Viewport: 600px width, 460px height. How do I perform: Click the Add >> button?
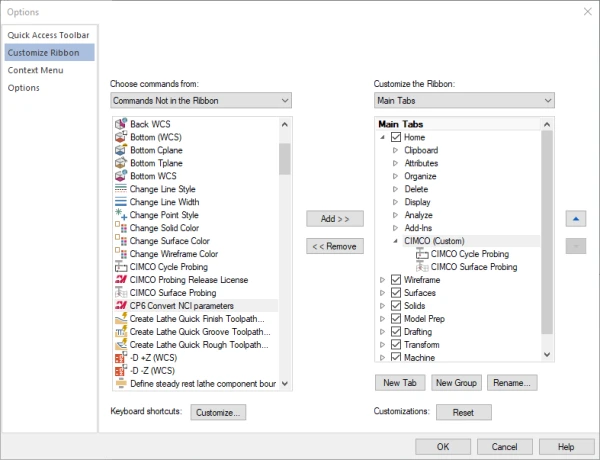[x=334, y=218]
